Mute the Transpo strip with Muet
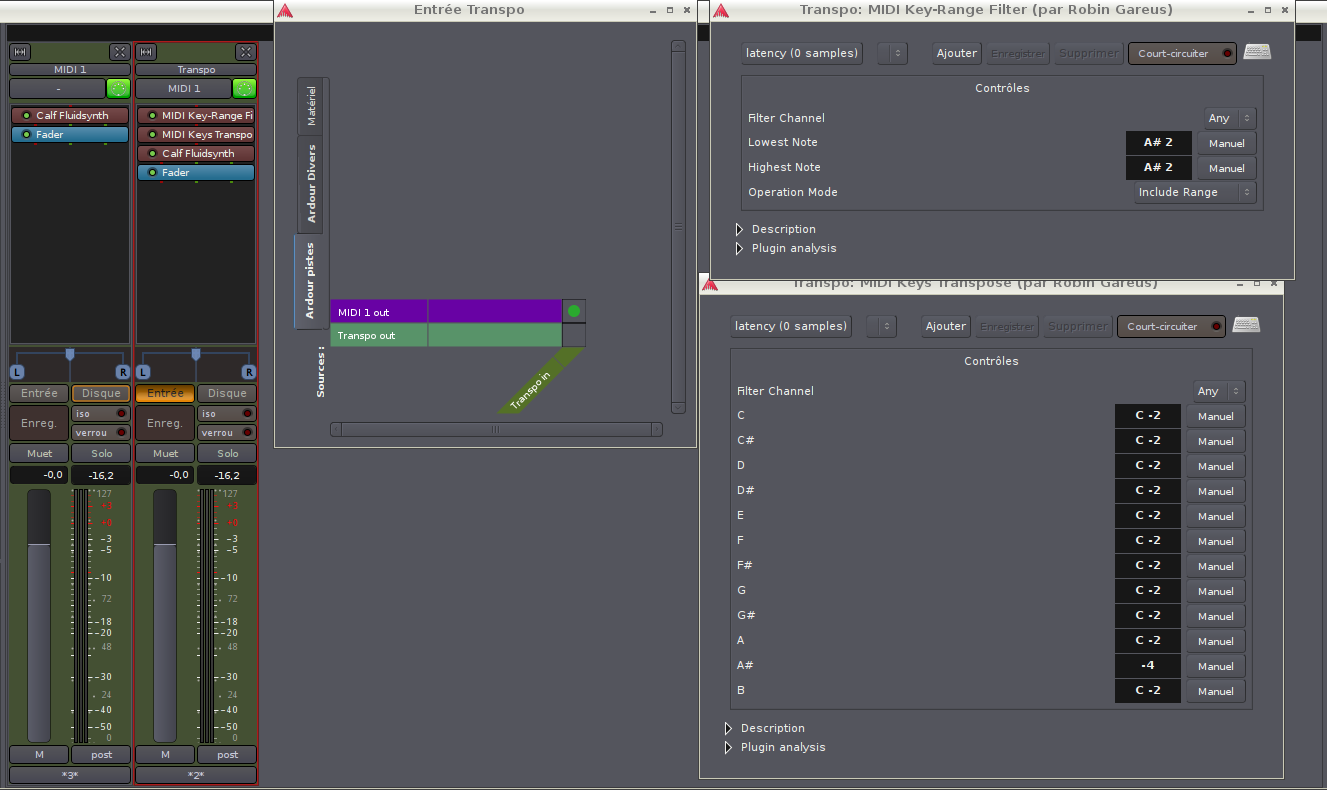The image size is (1327, 790). click(x=165, y=454)
